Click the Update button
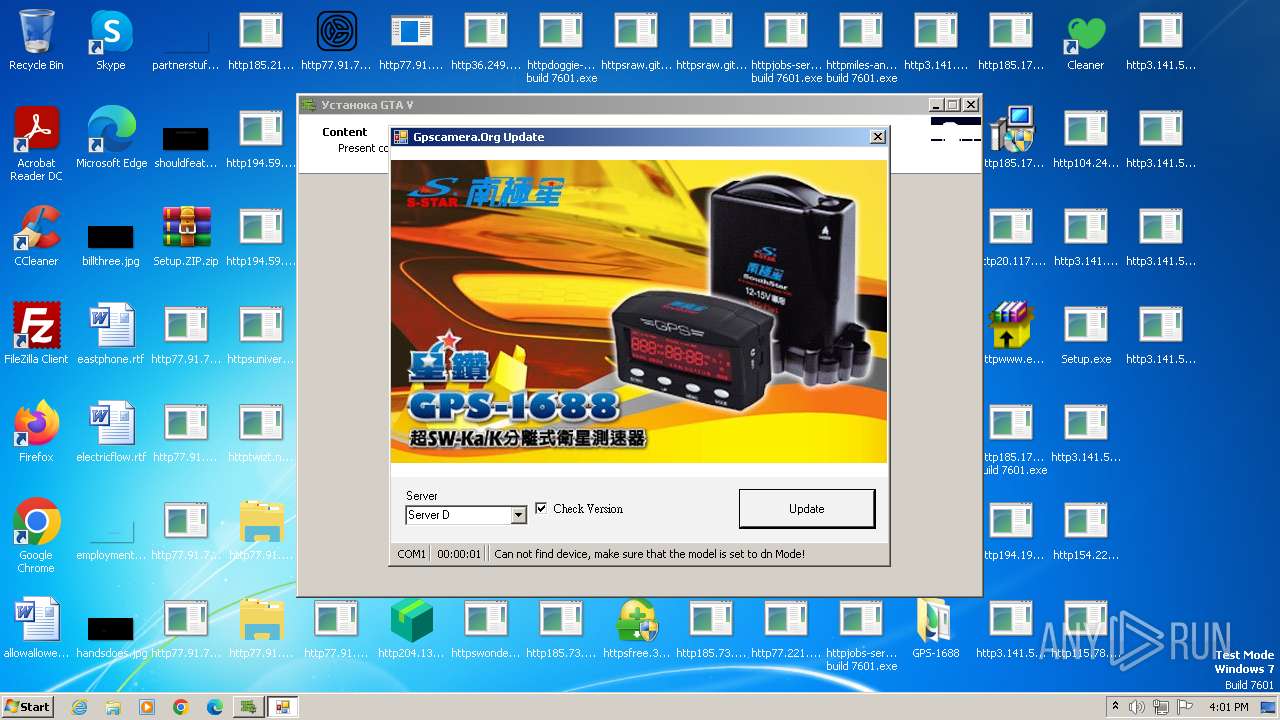This screenshot has width=1280, height=720. pos(806,508)
